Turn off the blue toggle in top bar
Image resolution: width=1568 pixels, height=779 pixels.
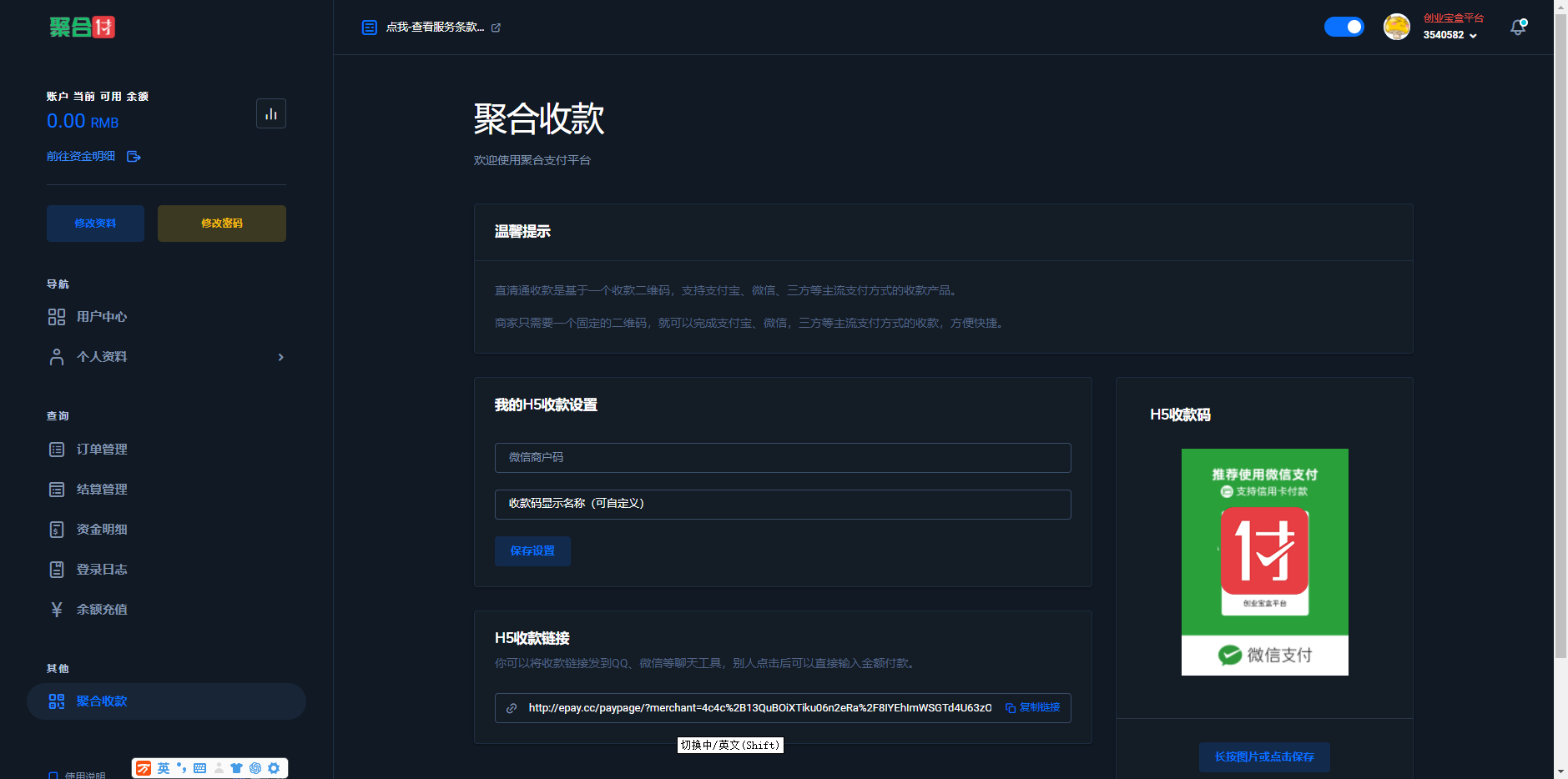[x=1344, y=27]
